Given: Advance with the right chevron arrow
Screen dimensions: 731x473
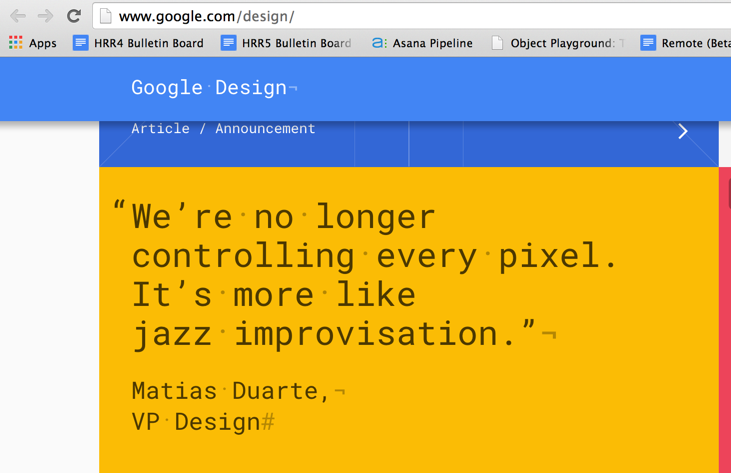Looking at the screenshot, I should pyautogui.click(x=683, y=131).
